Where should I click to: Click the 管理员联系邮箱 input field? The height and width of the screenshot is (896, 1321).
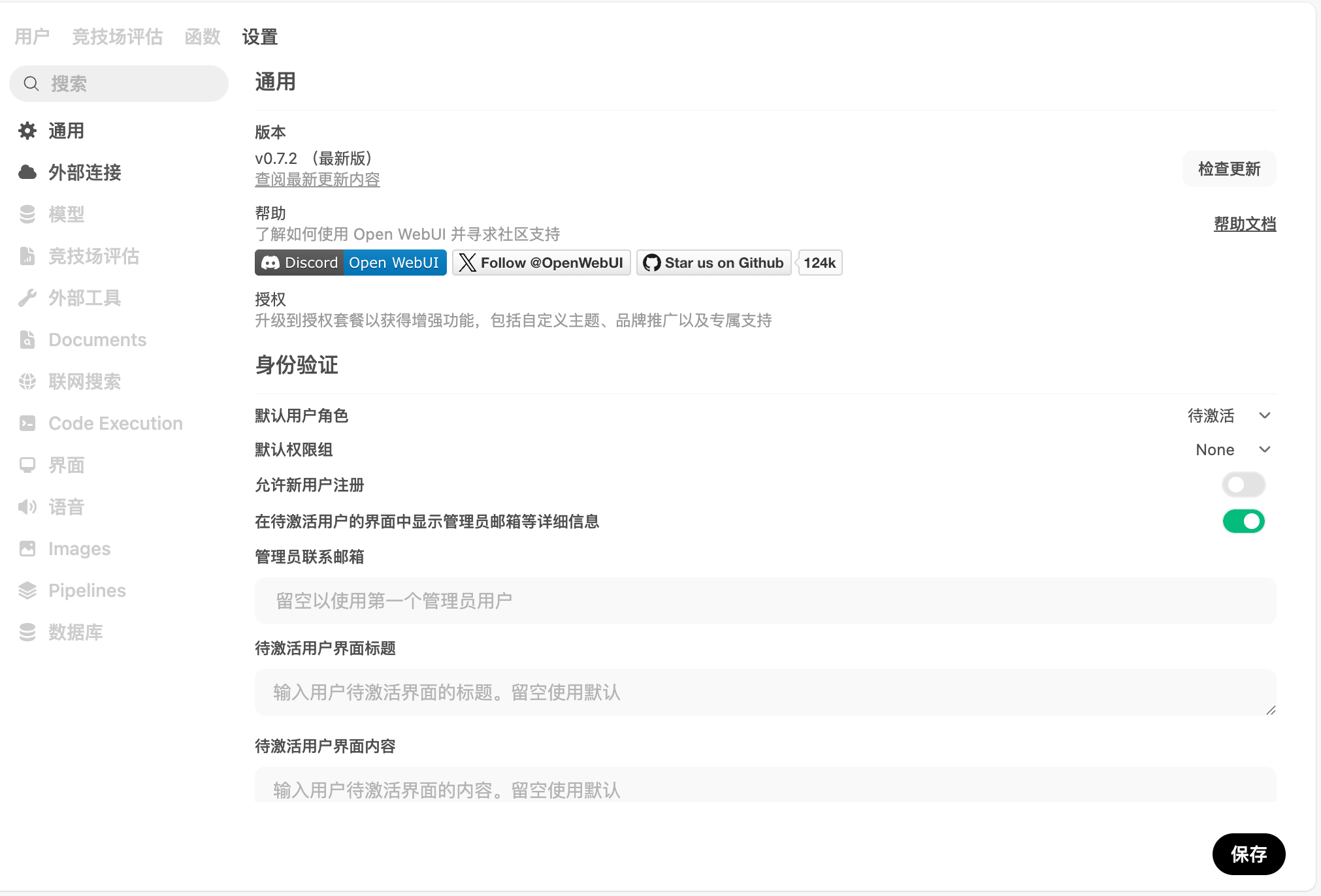coord(765,601)
